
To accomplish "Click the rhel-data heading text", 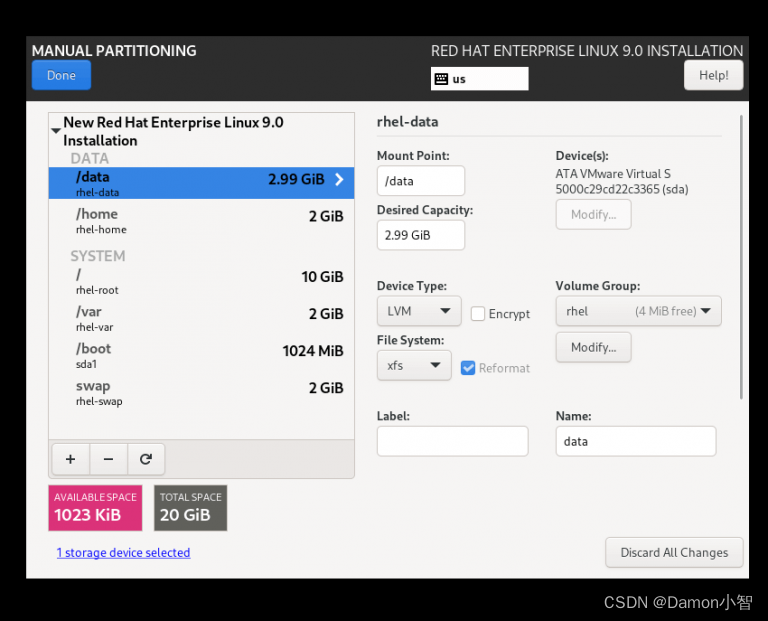I will pyautogui.click(x=407, y=121).
